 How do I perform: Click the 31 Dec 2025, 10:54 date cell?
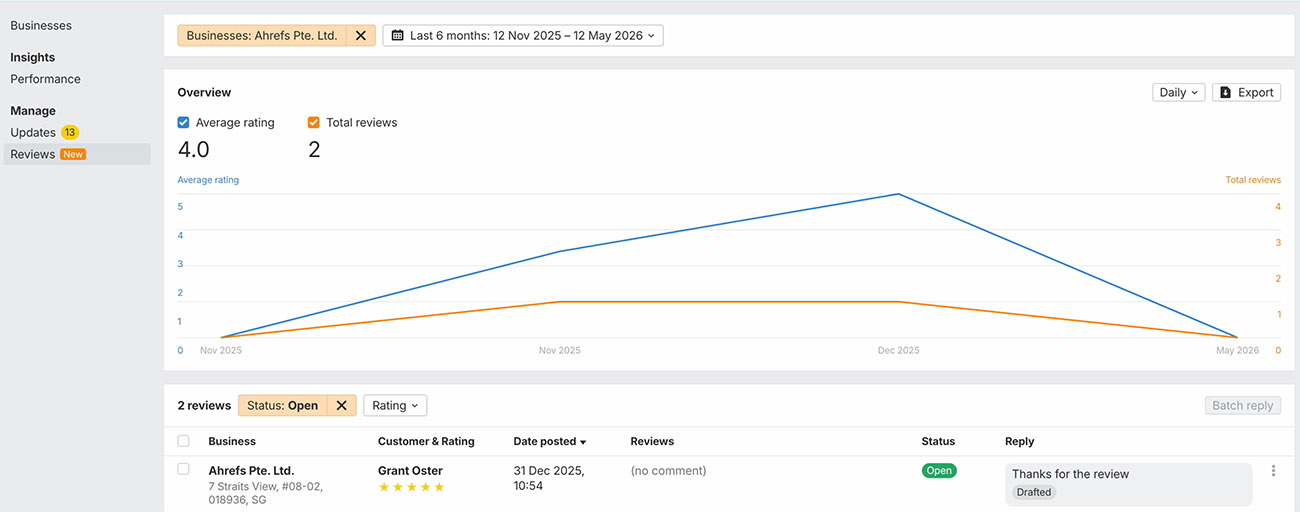(x=549, y=477)
